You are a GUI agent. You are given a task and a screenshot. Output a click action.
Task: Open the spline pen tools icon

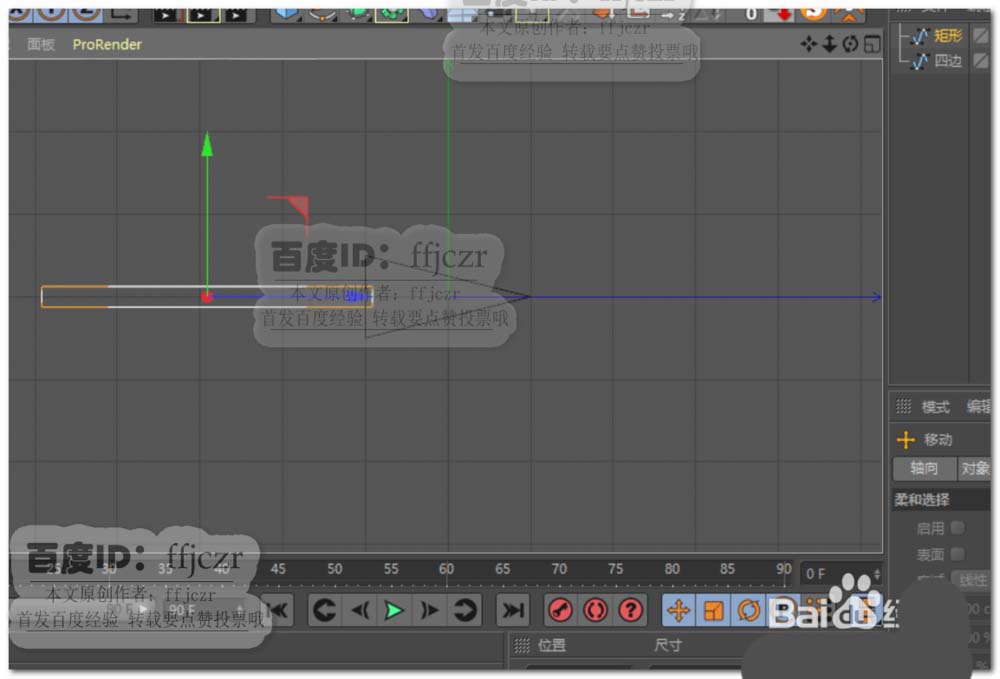[323, 14]
